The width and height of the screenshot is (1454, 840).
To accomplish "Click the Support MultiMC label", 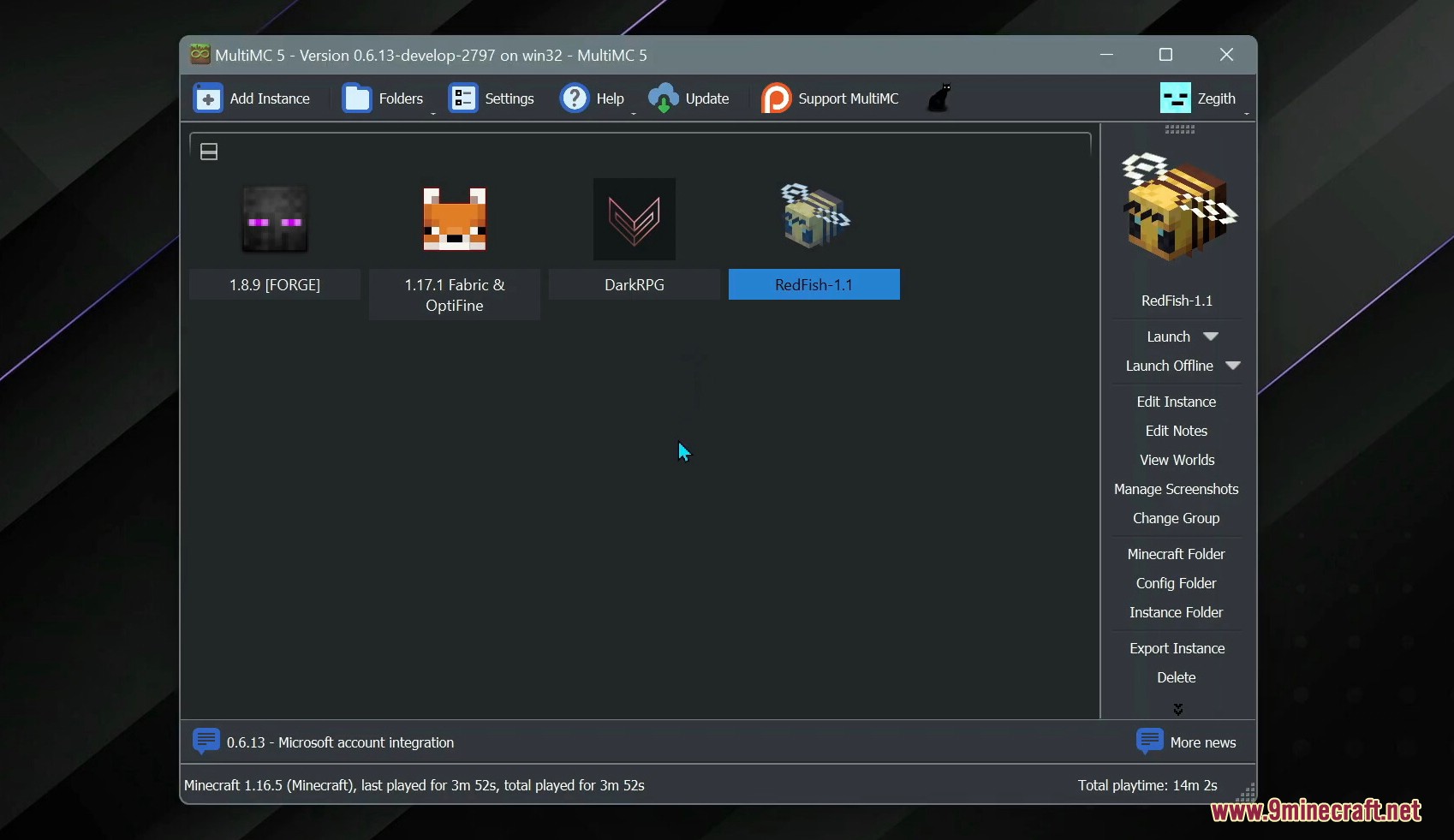I will [849, 98].
